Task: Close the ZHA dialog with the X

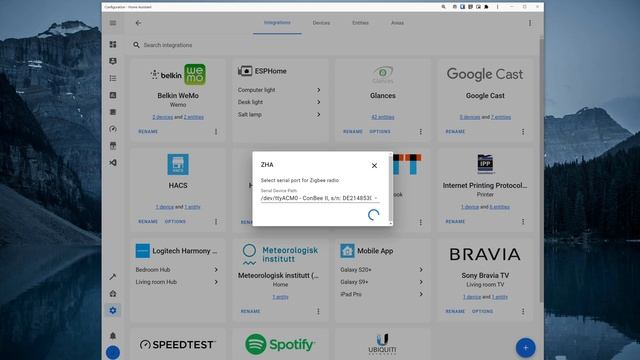Action: (x=374, y=165)
